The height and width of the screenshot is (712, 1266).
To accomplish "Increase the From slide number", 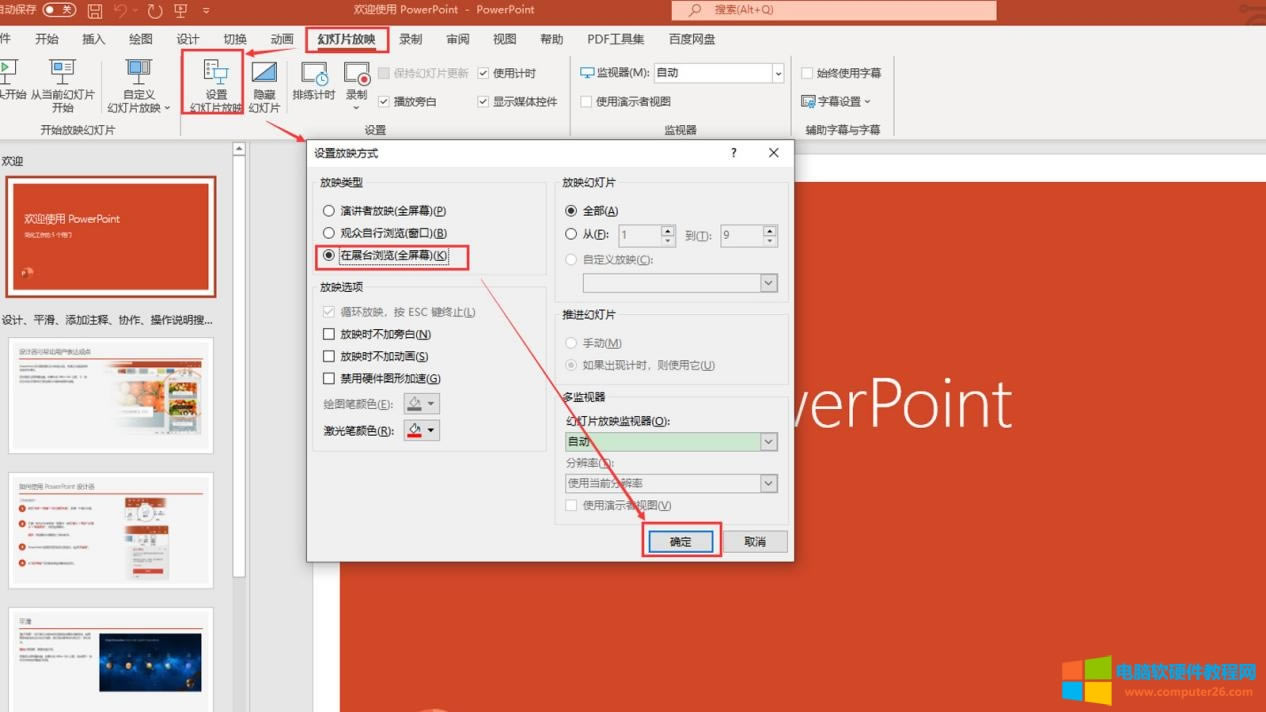I will pyautogui.click(x=668, y=230).
